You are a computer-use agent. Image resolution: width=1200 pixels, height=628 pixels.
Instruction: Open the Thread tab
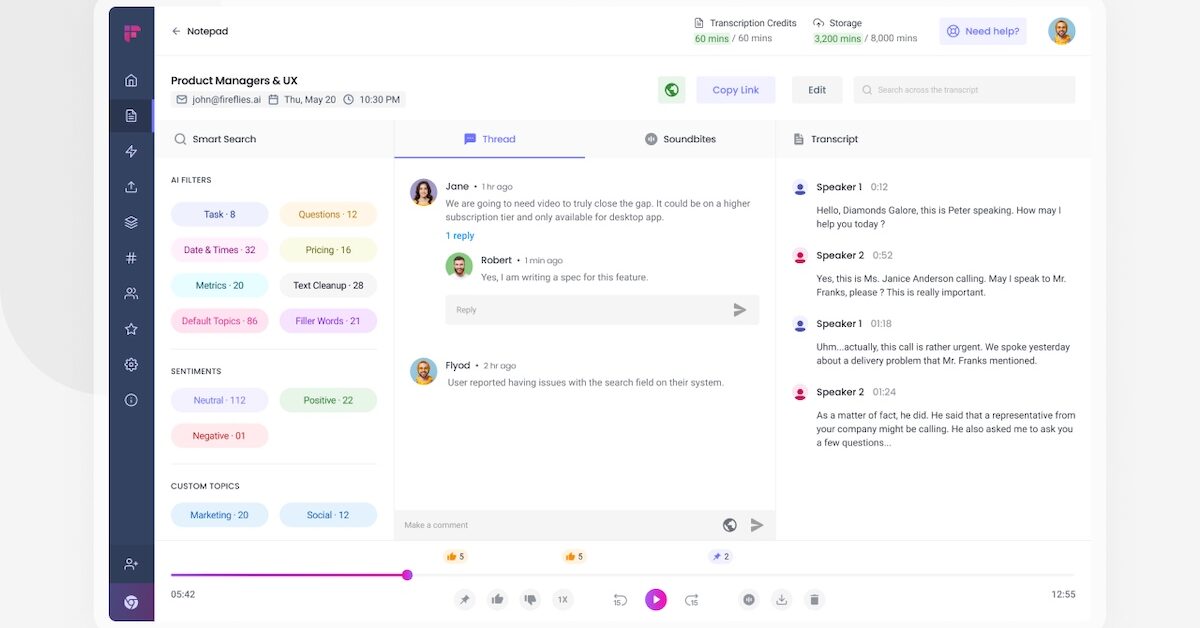[x=489, y=139]
